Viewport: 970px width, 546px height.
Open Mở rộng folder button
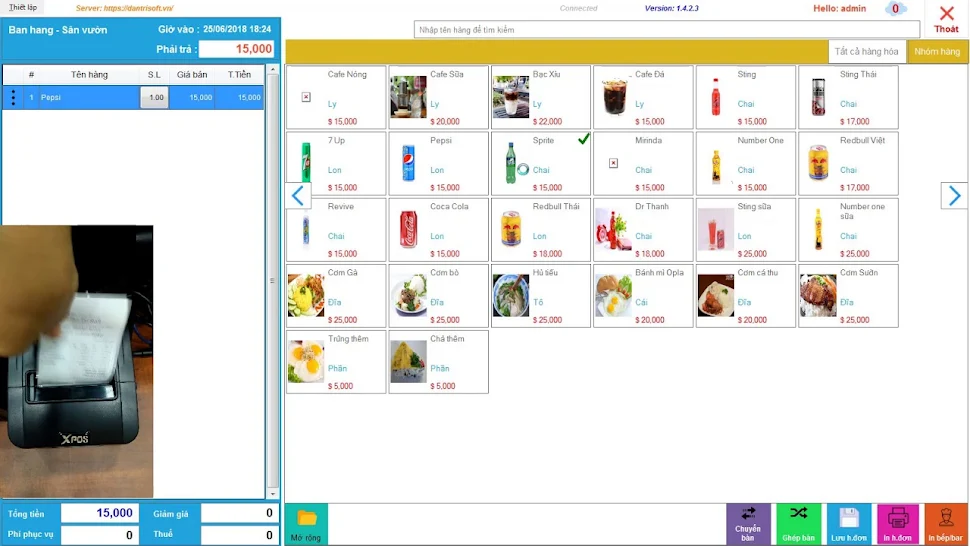[x=306, y=524]
